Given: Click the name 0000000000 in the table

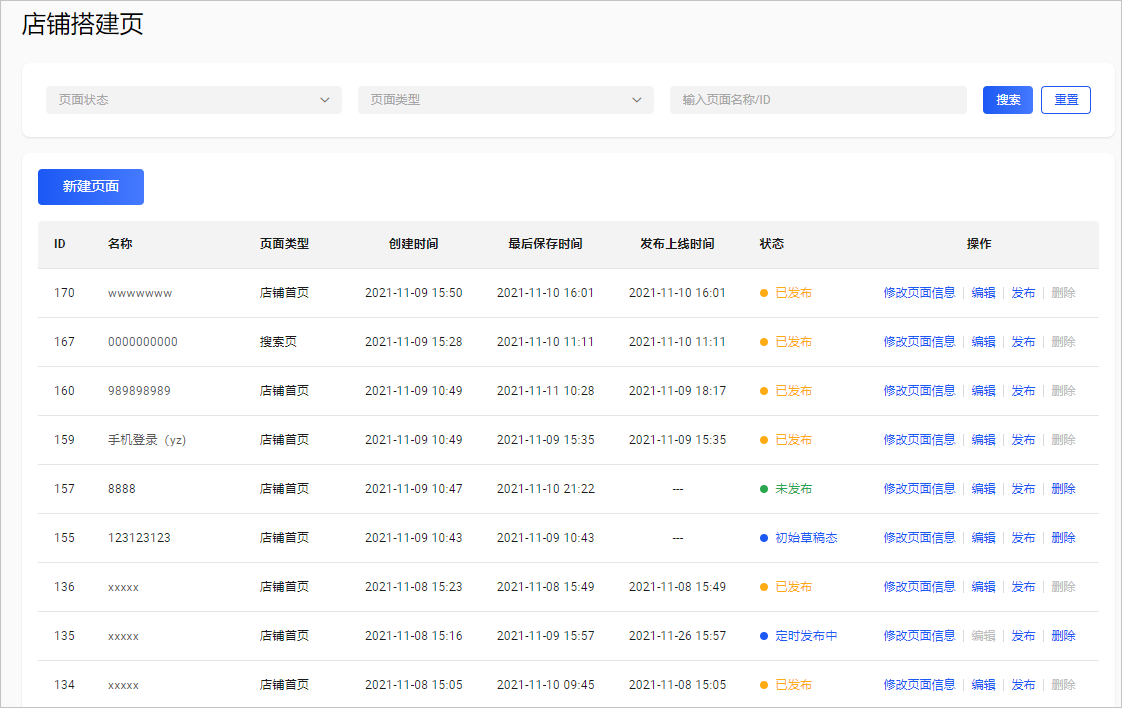Looking at the screenshot, I should tap(142, 342).
